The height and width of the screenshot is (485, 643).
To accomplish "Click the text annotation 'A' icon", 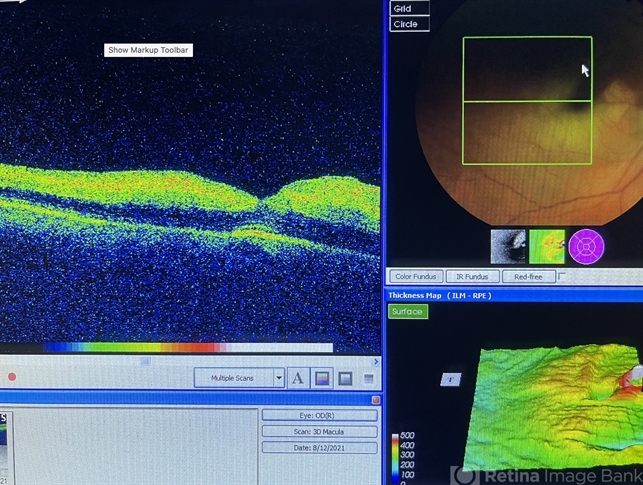I will coord(298,379).
